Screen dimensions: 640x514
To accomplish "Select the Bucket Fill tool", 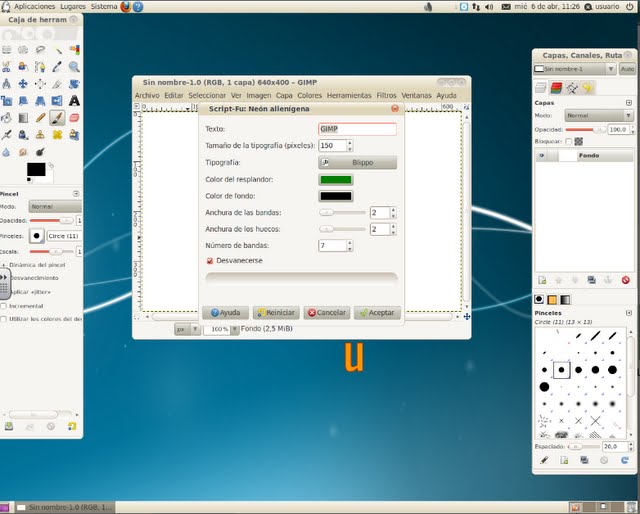I will (6, 118).
